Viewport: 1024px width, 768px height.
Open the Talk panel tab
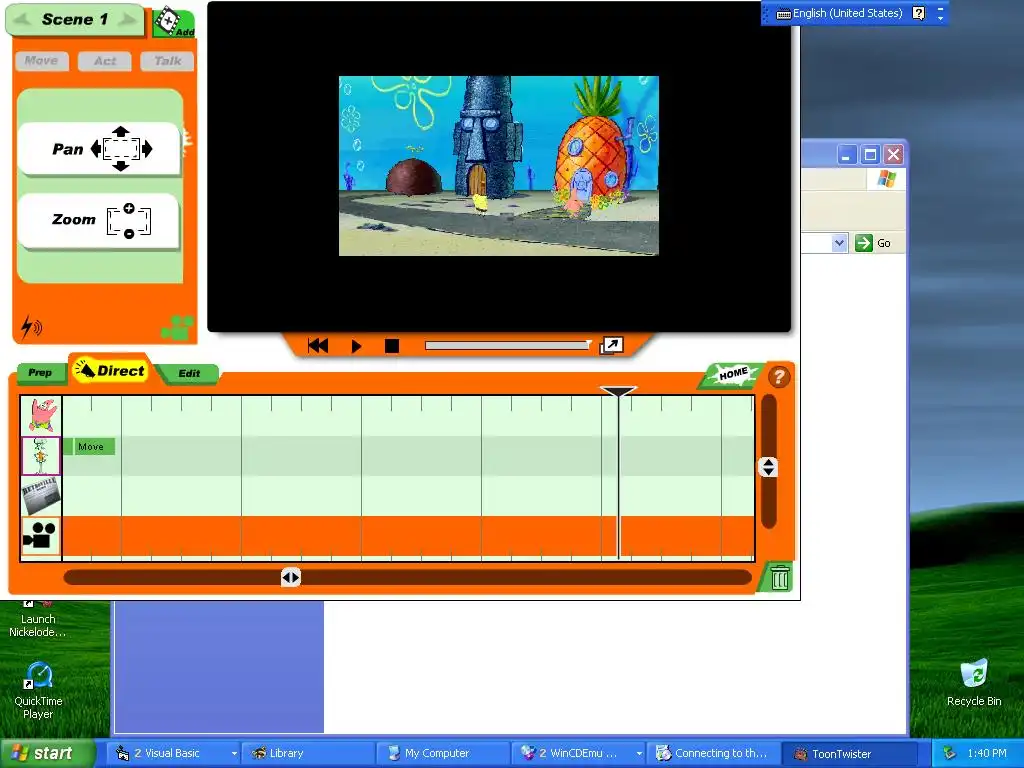[167, 61]
